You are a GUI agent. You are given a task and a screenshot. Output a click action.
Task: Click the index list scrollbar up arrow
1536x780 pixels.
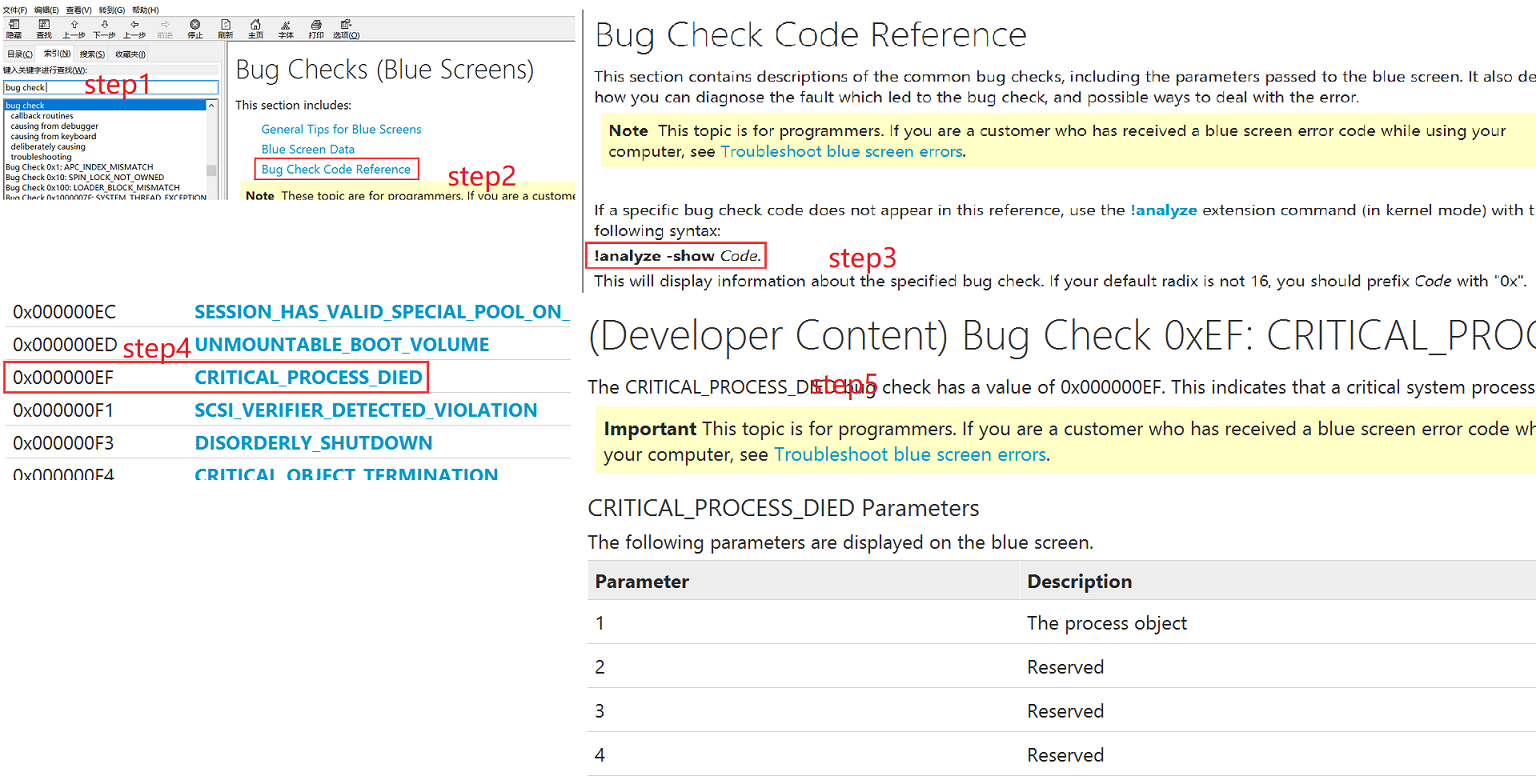(212, 105)
